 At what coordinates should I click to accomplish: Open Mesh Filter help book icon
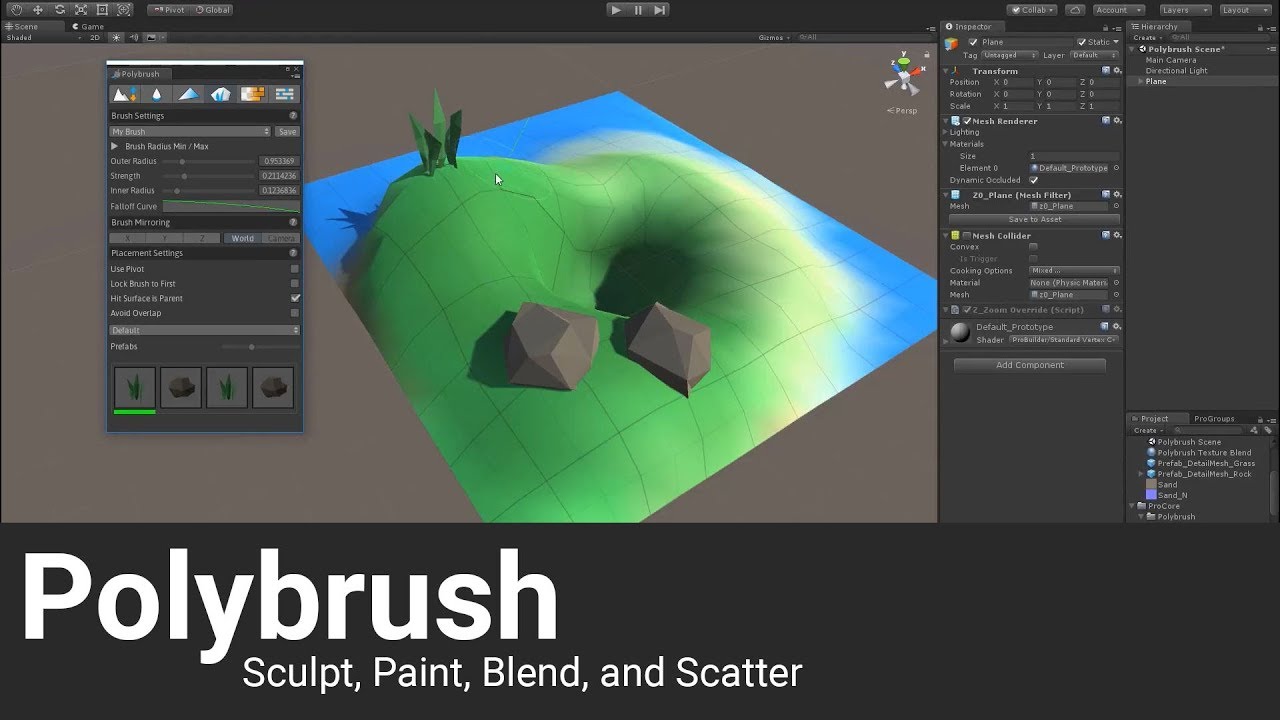pyautogui.click(x=1106, y=195)
